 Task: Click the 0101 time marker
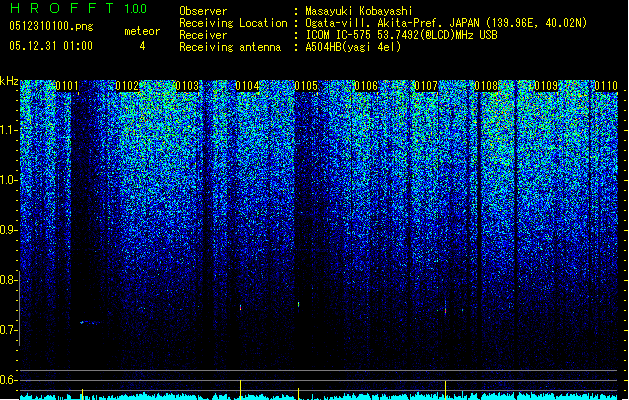[67, 86]
